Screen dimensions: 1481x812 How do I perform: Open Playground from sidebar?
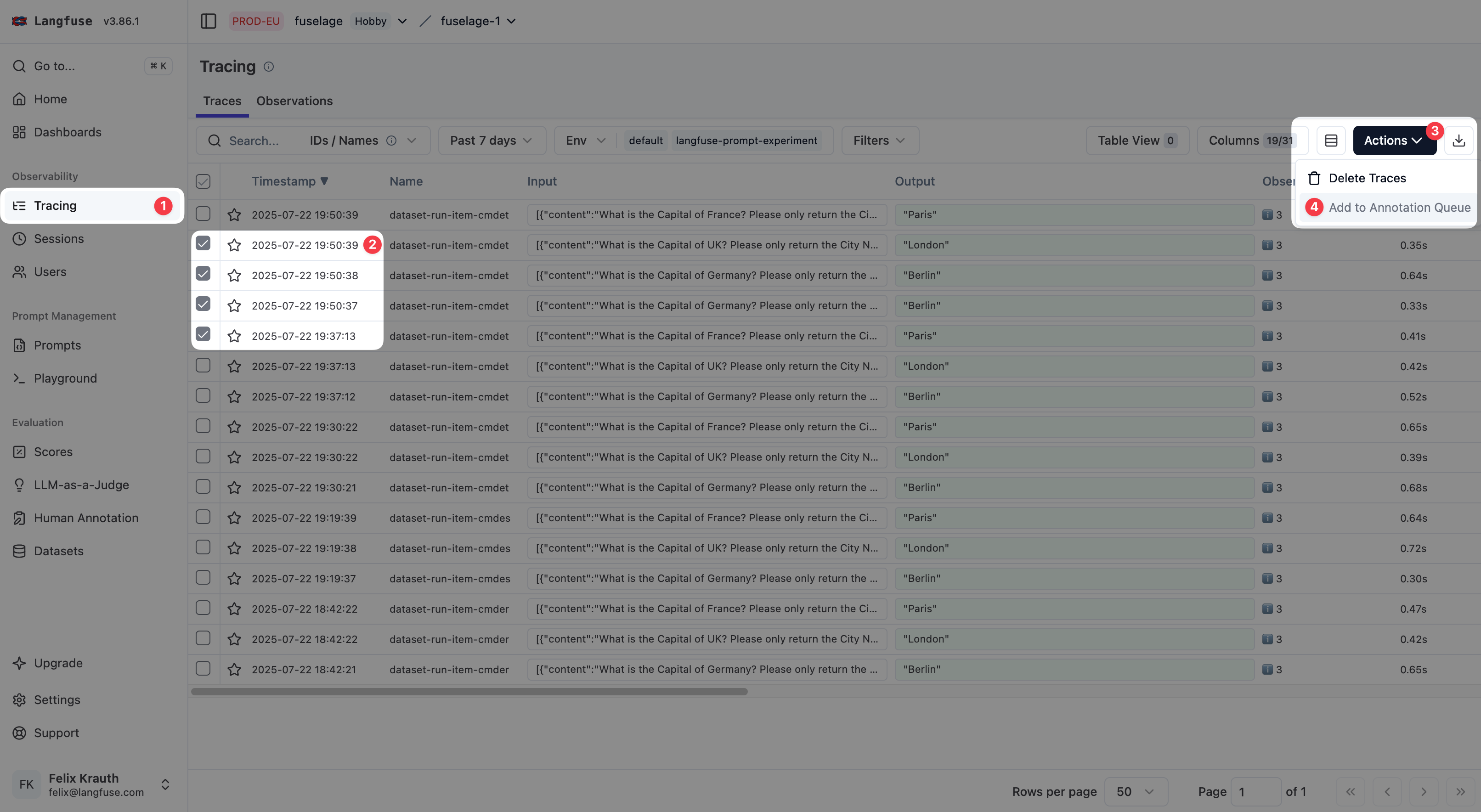65,378
